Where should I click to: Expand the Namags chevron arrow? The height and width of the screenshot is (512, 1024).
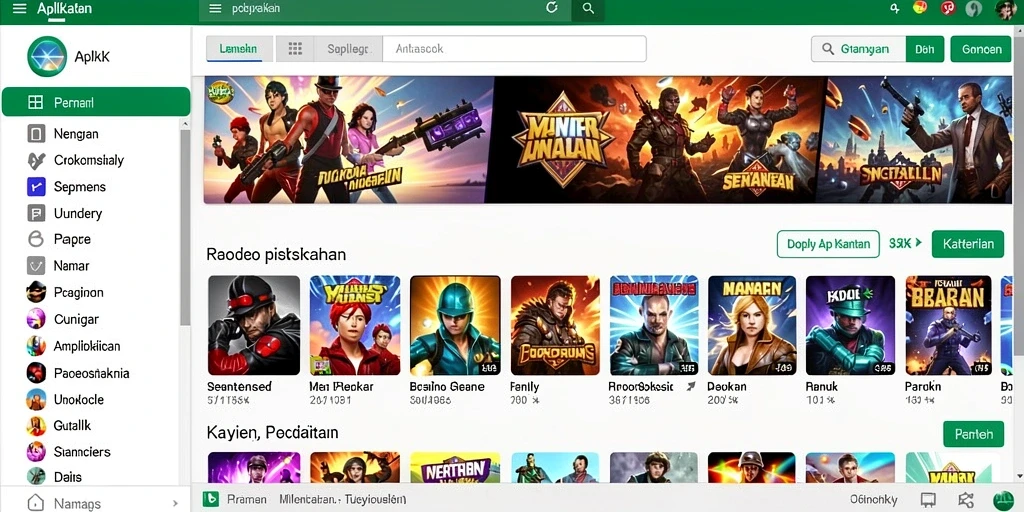(175, 504)
